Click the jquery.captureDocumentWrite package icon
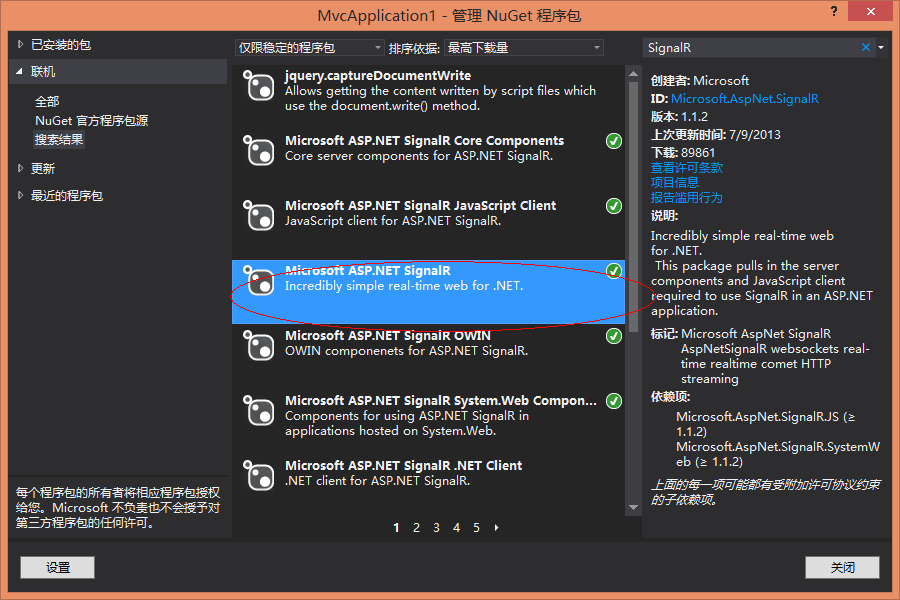This screenshot has height=600, width=900. [259, 86]
